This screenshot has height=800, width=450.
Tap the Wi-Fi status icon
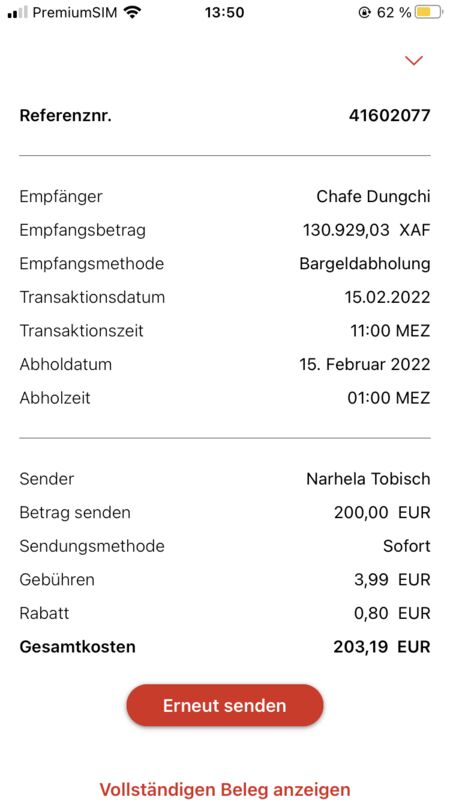pos(133,12)
